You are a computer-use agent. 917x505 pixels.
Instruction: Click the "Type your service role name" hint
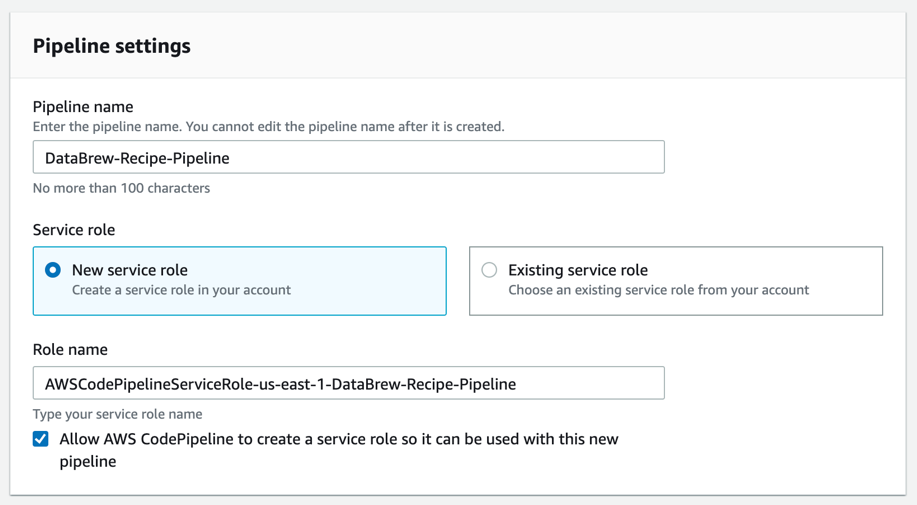click(x=117, y=414)
